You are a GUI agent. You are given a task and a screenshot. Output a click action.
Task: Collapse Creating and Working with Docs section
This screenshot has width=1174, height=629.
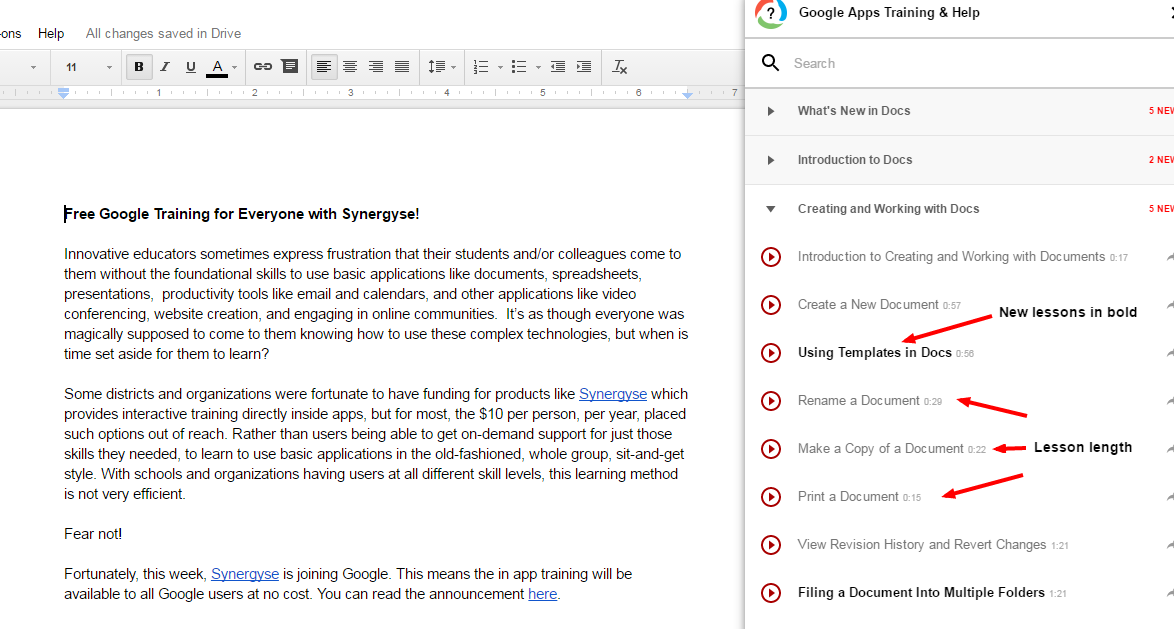coord(770,209)
